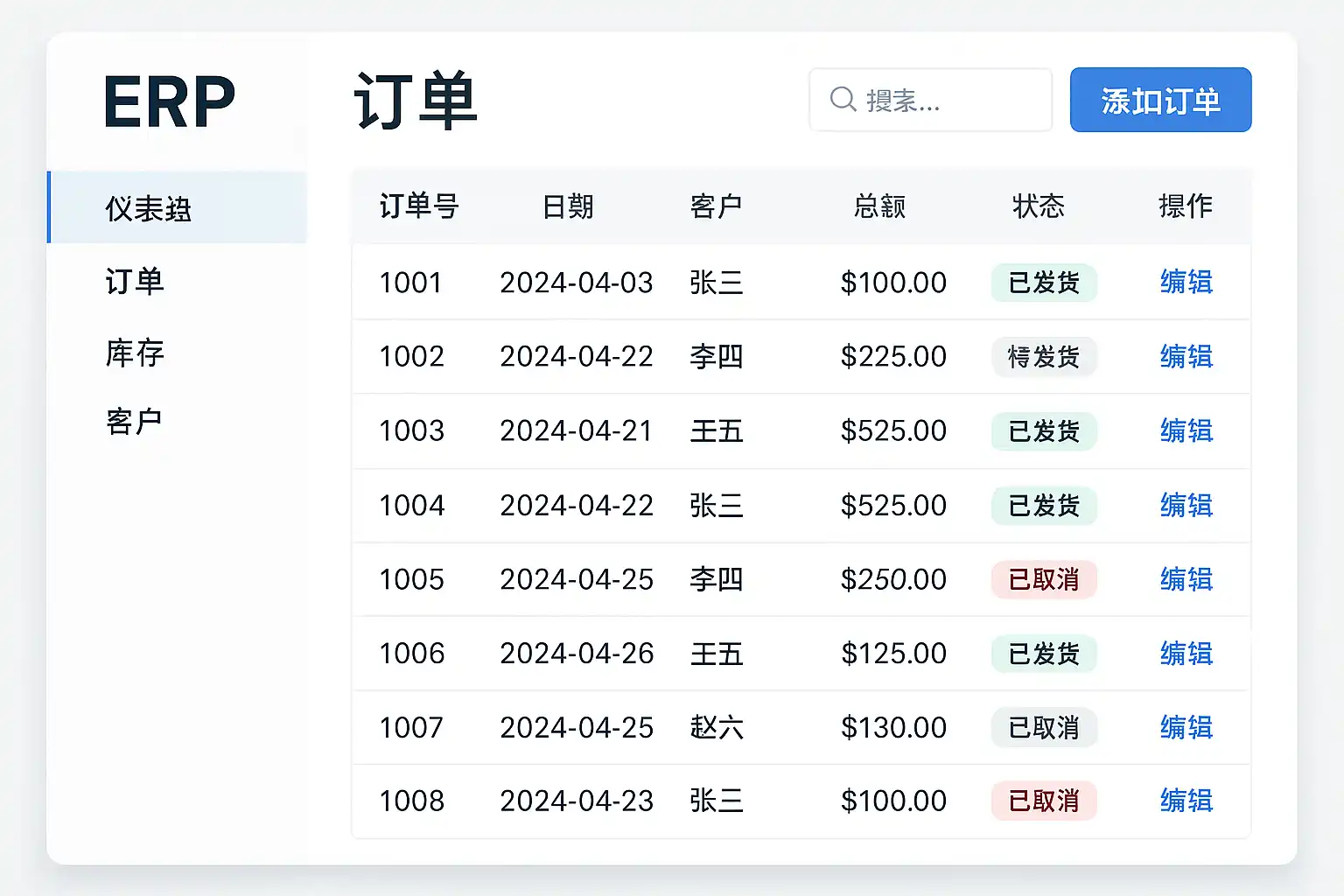Screen dimensions: 1344x896
Task: Click the 状态 column header
Action: tap(1039, 206)
